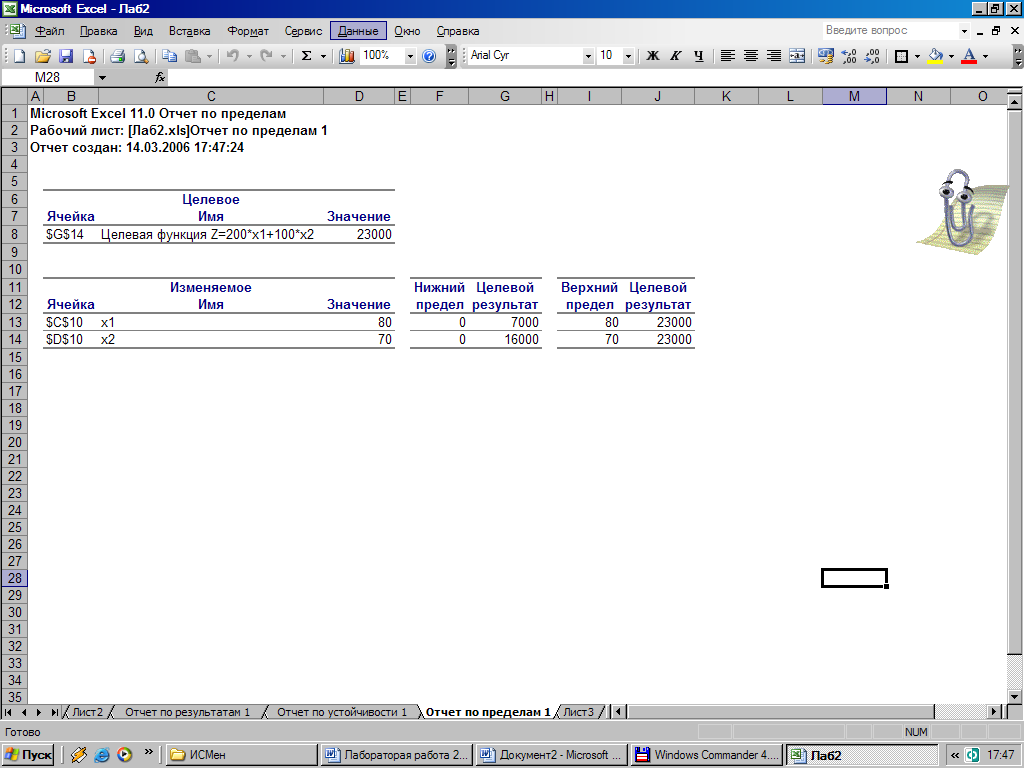Open the Данные menu
This screenshot has width=1024, height=768.
click(358, 31)
